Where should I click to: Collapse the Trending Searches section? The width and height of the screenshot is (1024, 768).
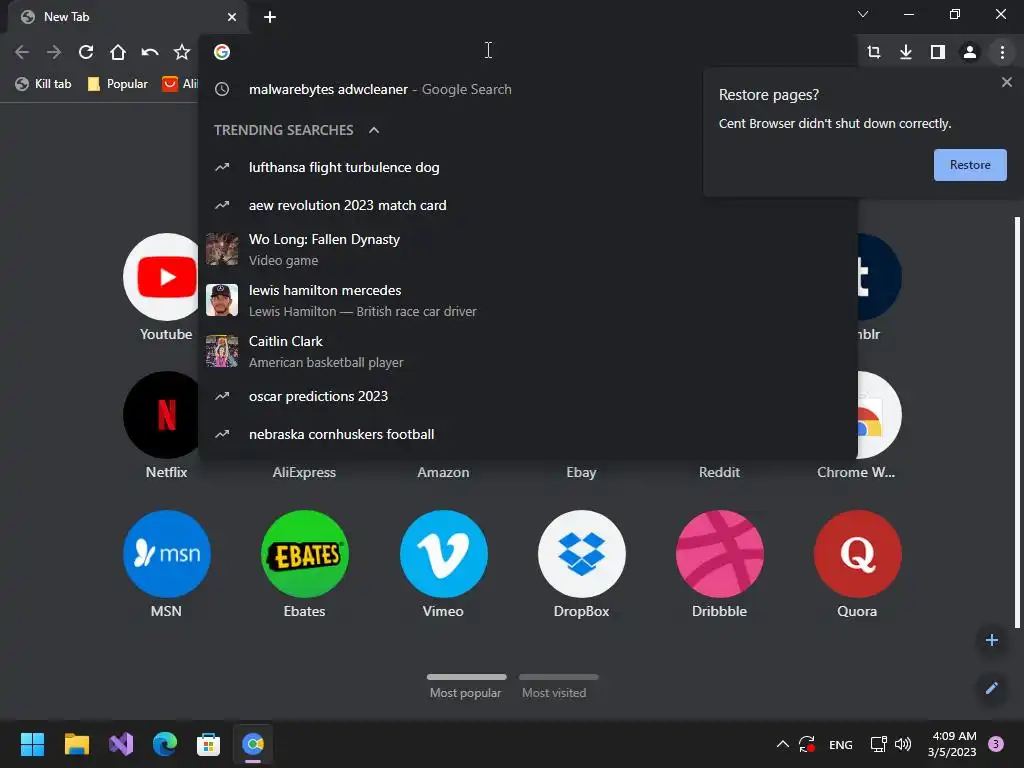374,130
